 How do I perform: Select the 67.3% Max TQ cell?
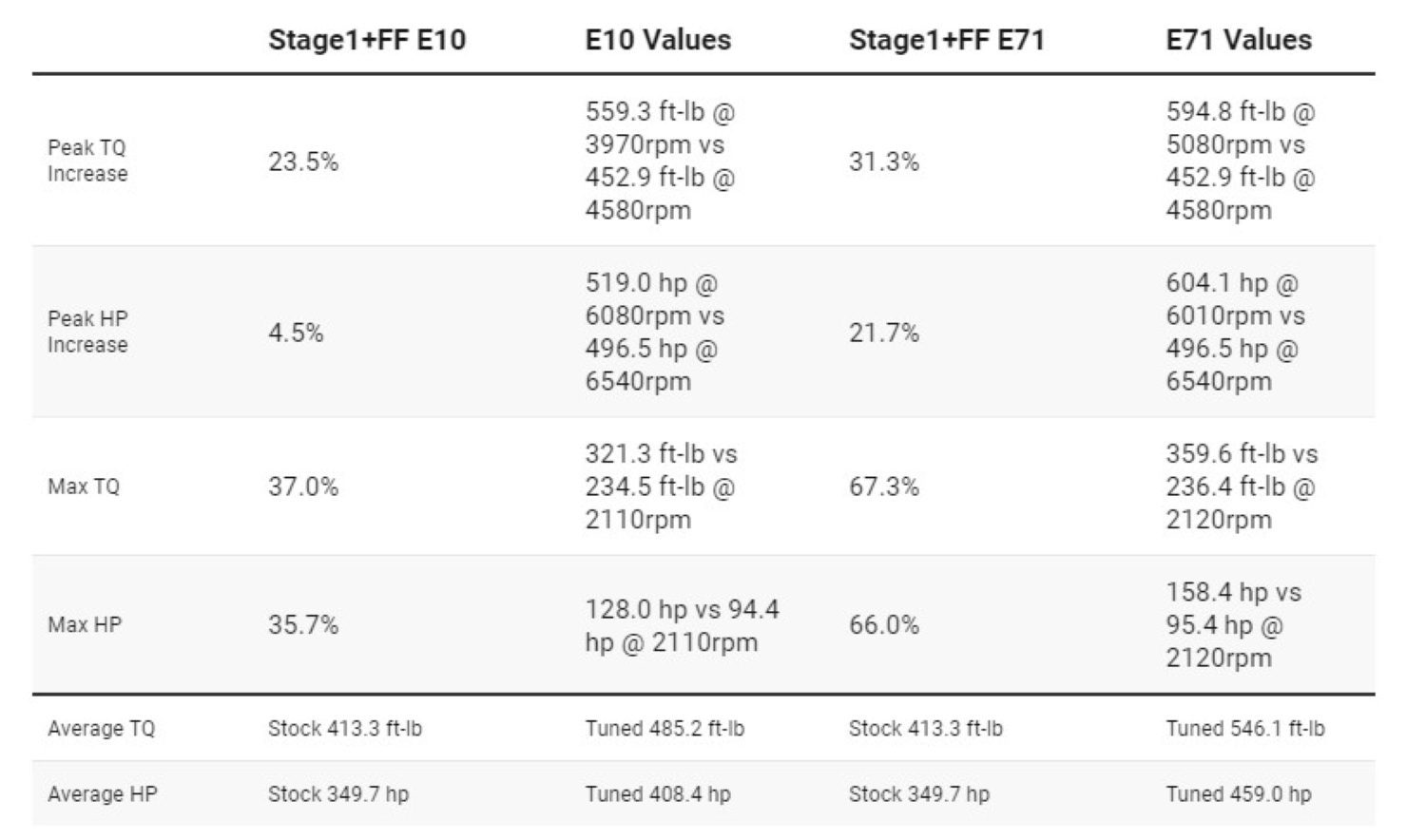pyautogui.click(x=884, y=487)
